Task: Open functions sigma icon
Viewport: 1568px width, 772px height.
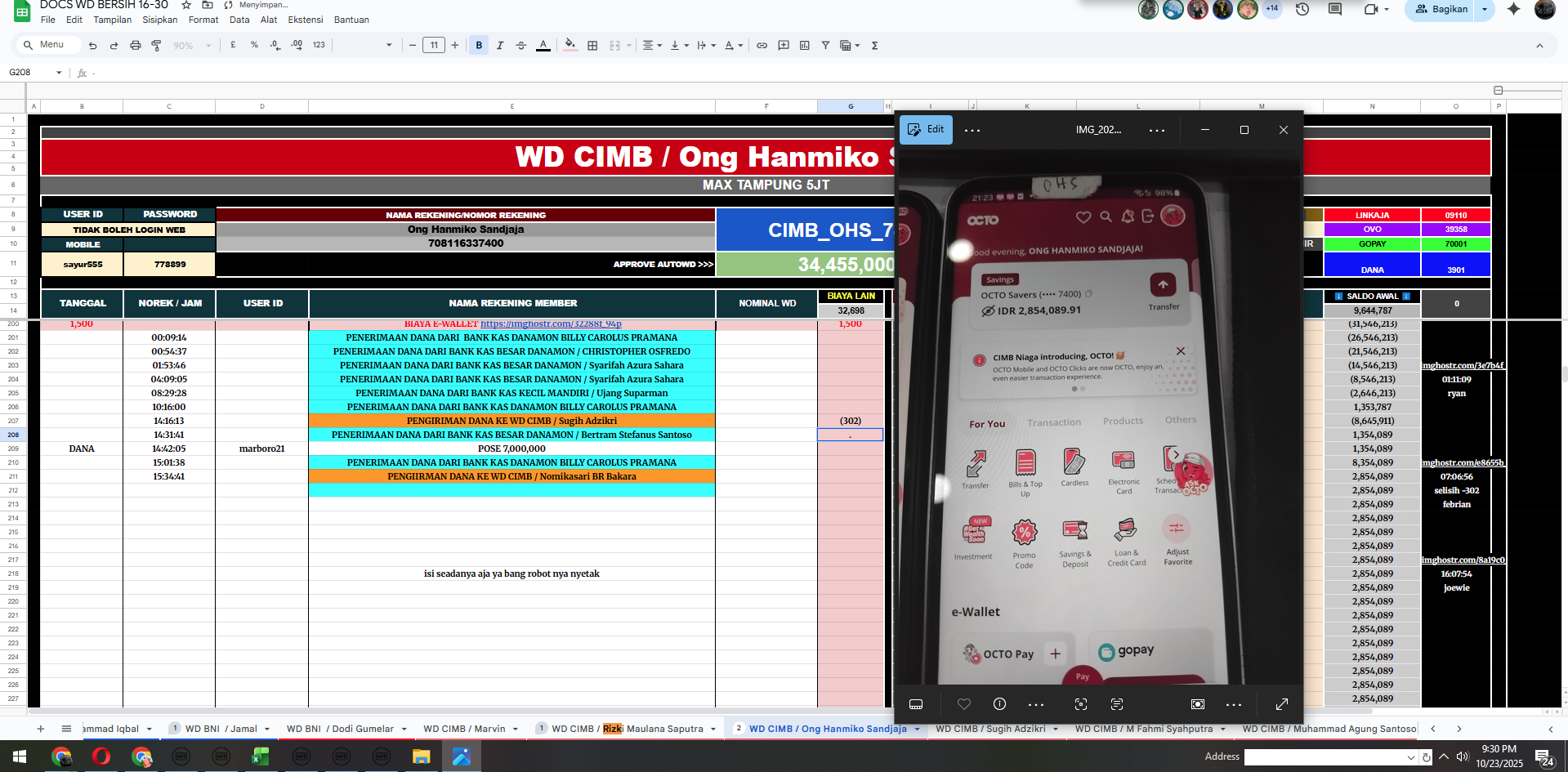Action: point(874,46)
